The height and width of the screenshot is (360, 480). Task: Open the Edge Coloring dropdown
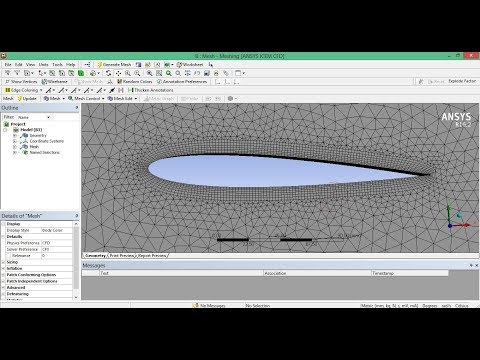tap(24, 90)
